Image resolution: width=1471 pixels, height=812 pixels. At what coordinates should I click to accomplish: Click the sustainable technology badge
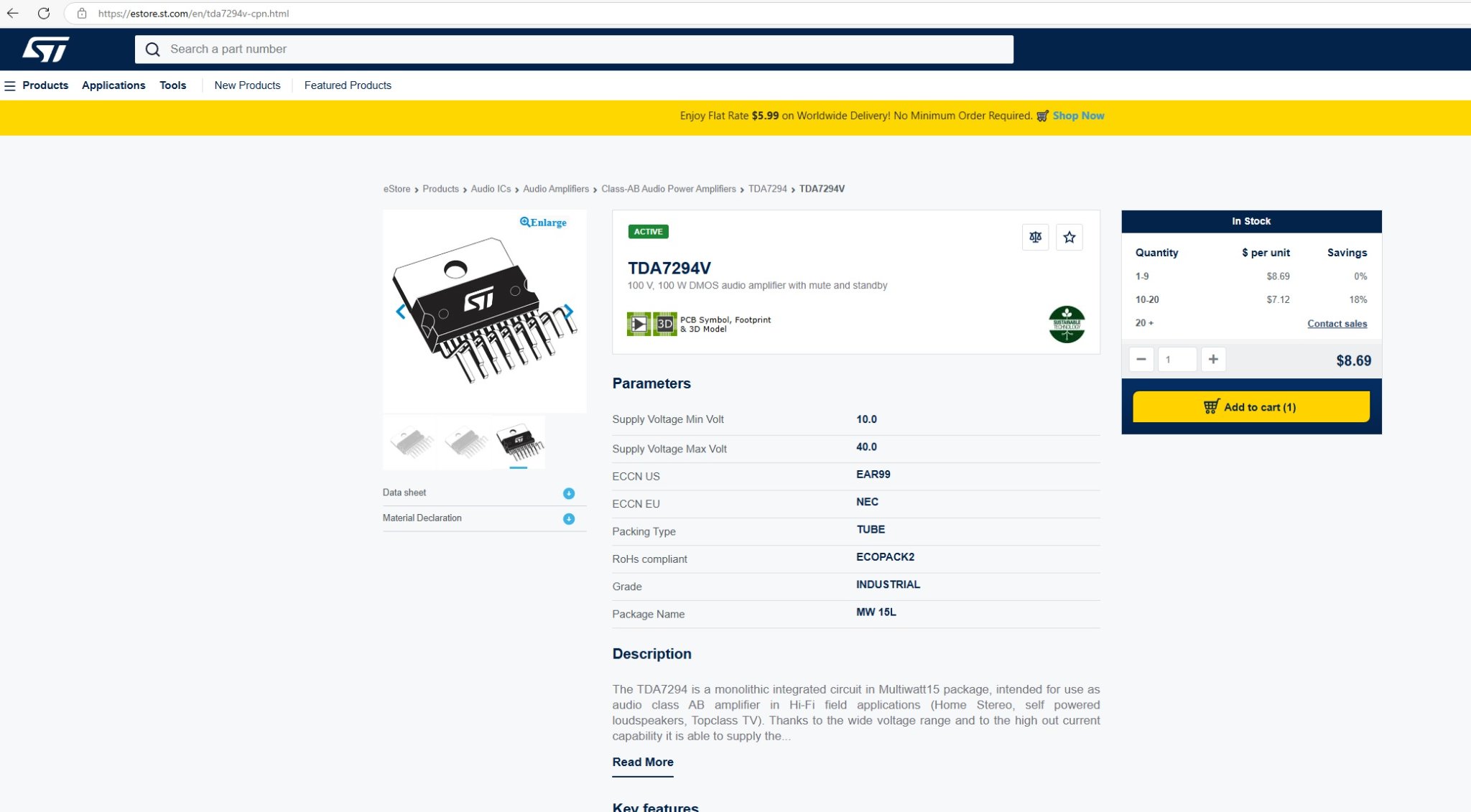[1067, 325]
